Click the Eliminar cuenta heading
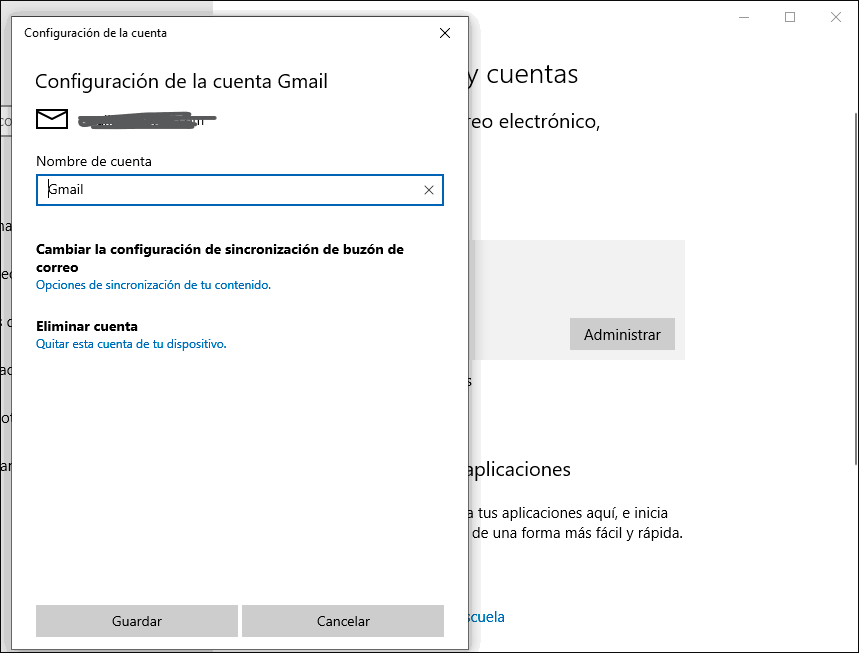The height and width of the screenshot is (653, 859). pyautogui.click(x=87, y=326)
